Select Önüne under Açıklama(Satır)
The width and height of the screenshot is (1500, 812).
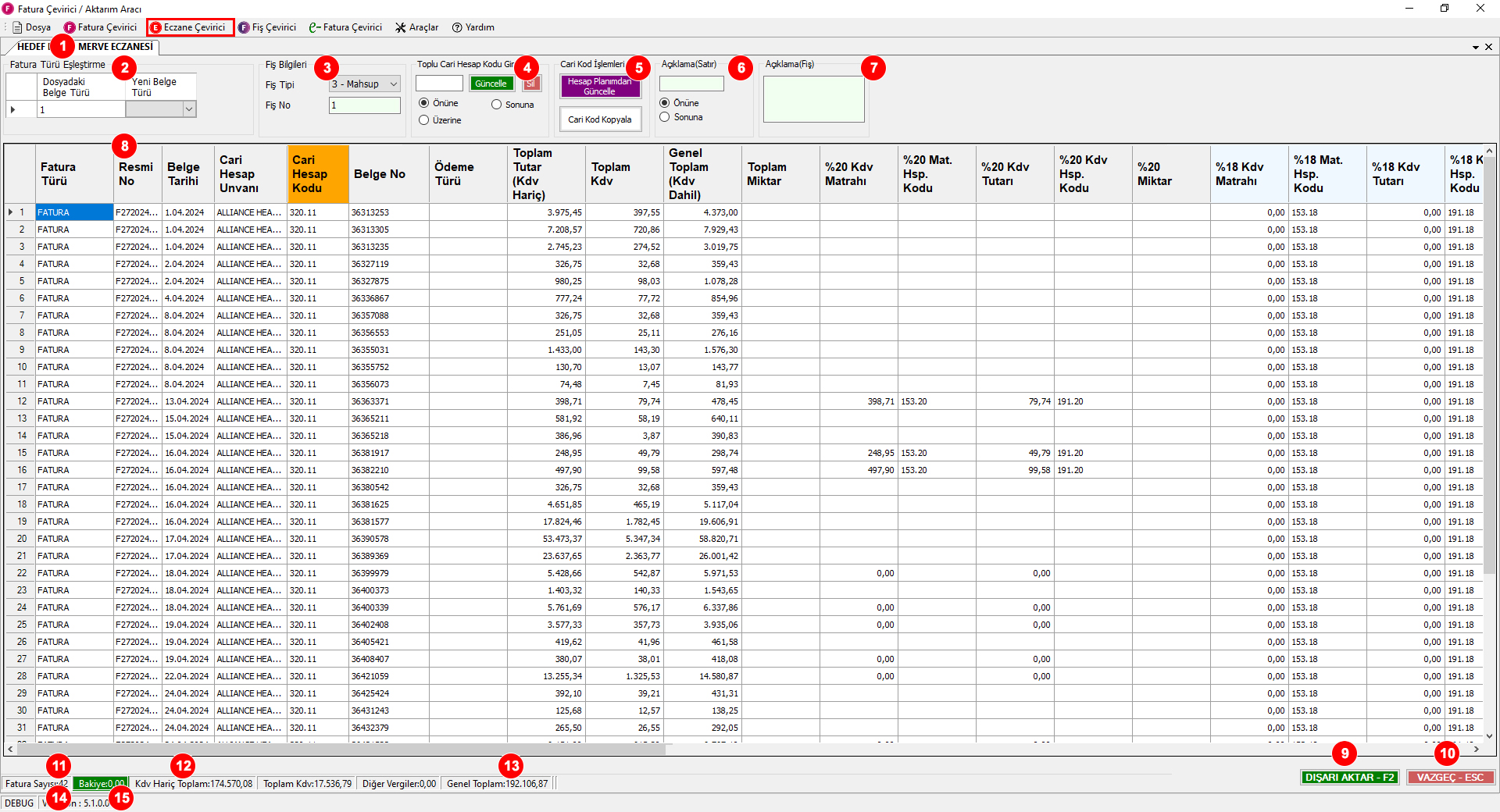tap(679, 103)
